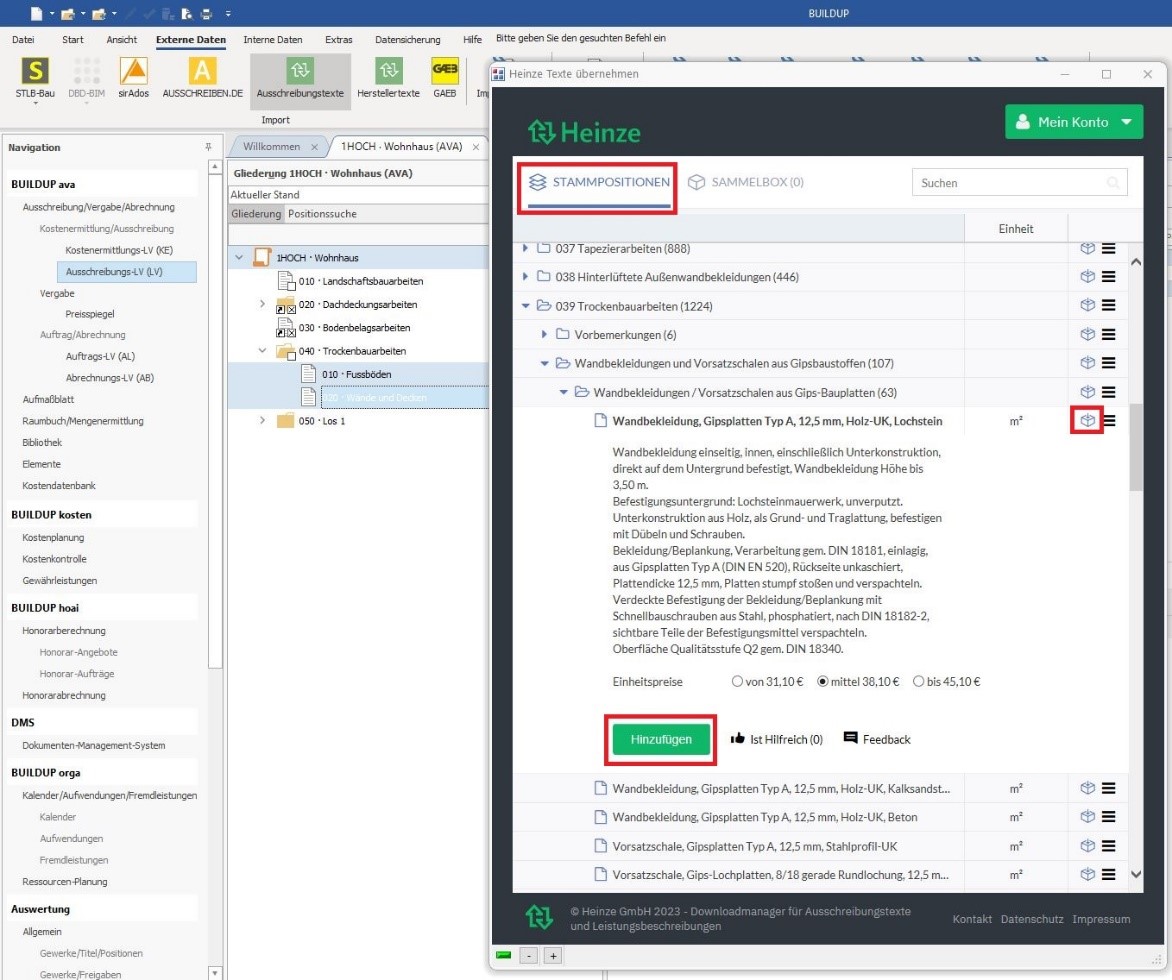Open AUSSCHREIBEN.DE from the ribbon
Viewport: 1172px width, 980px height.
click(x=203, y=78)
